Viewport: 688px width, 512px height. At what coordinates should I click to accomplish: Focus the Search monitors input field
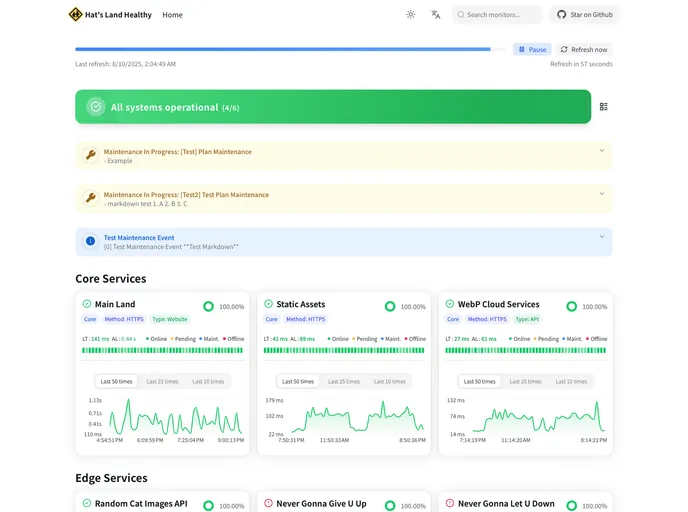click(497, 14)
